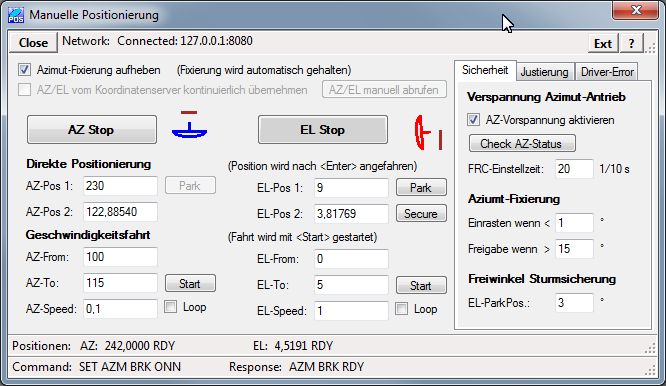Click Check AZ-Status button
Viewport: 666px width, 386px height.
coord(522,144)
